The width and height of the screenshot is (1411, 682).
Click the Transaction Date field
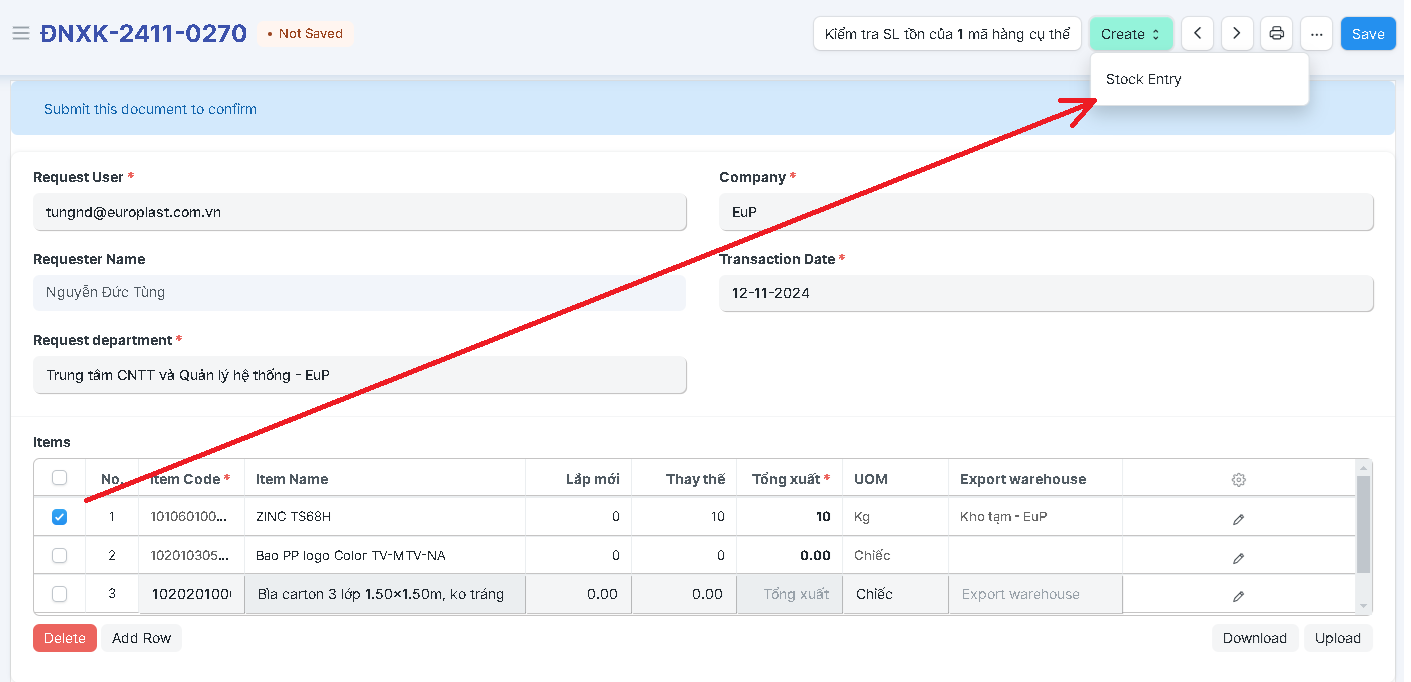coord(1045,294)
